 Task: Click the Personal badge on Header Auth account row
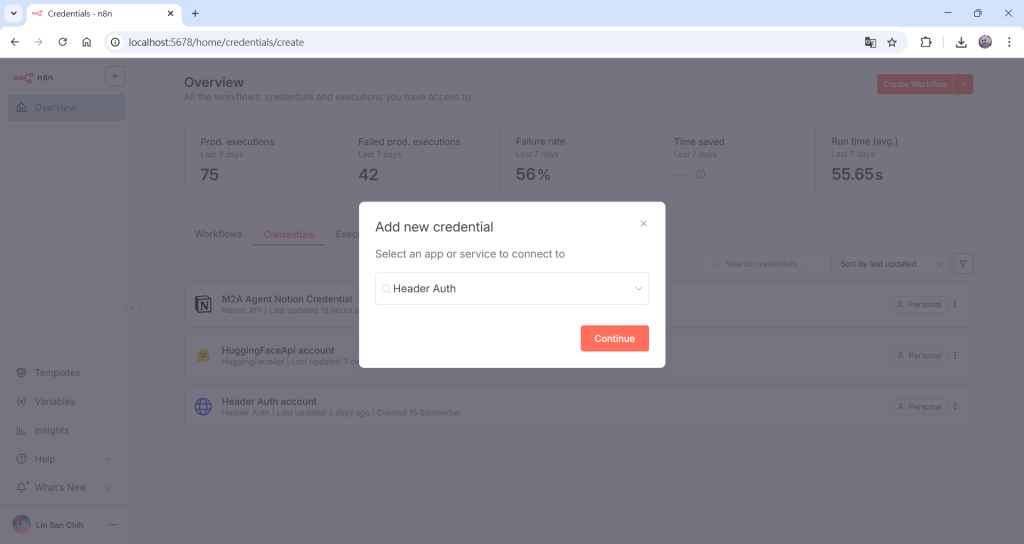tap(919, 406)
